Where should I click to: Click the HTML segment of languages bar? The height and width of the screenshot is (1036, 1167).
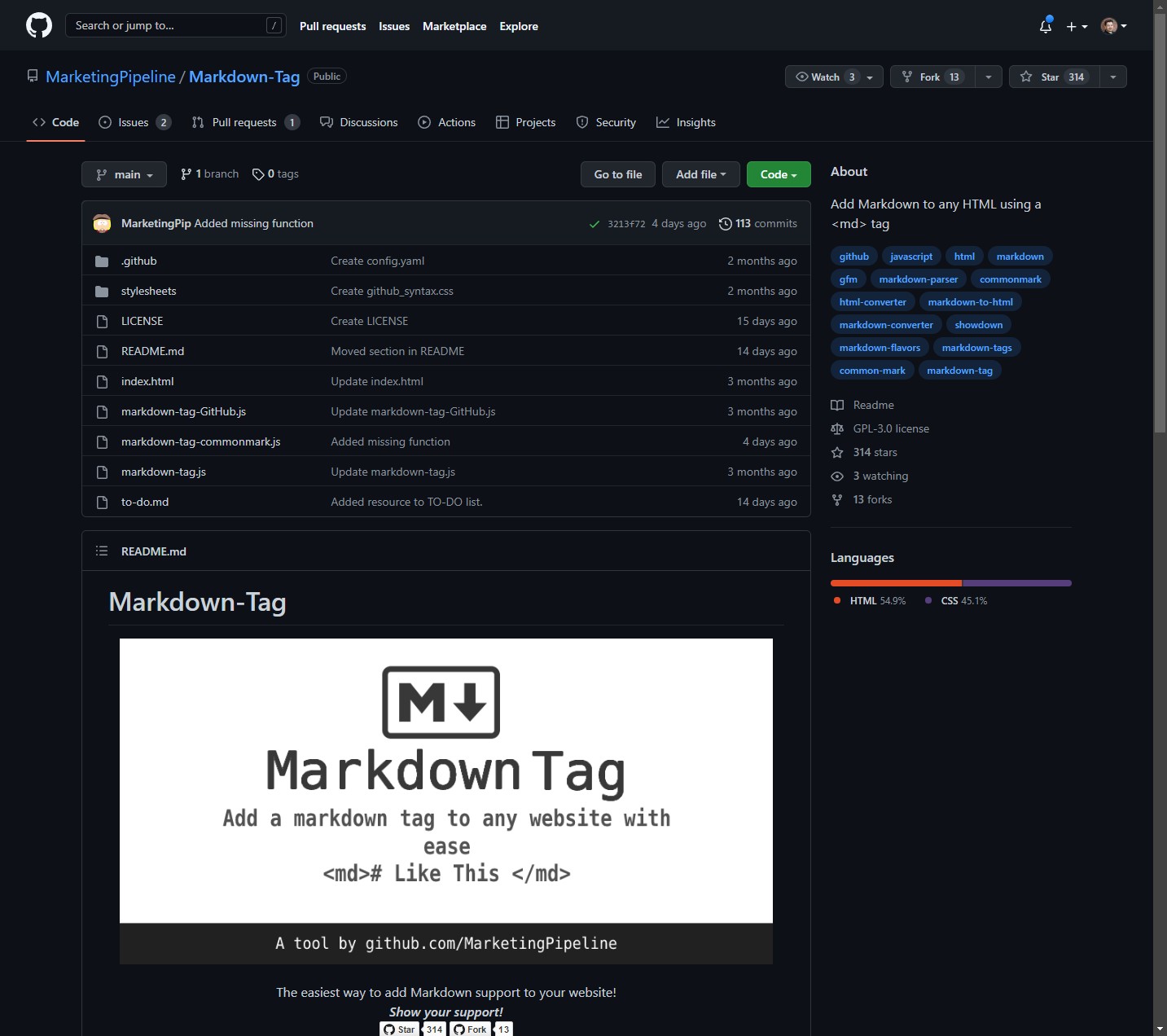tap(896, 583)
